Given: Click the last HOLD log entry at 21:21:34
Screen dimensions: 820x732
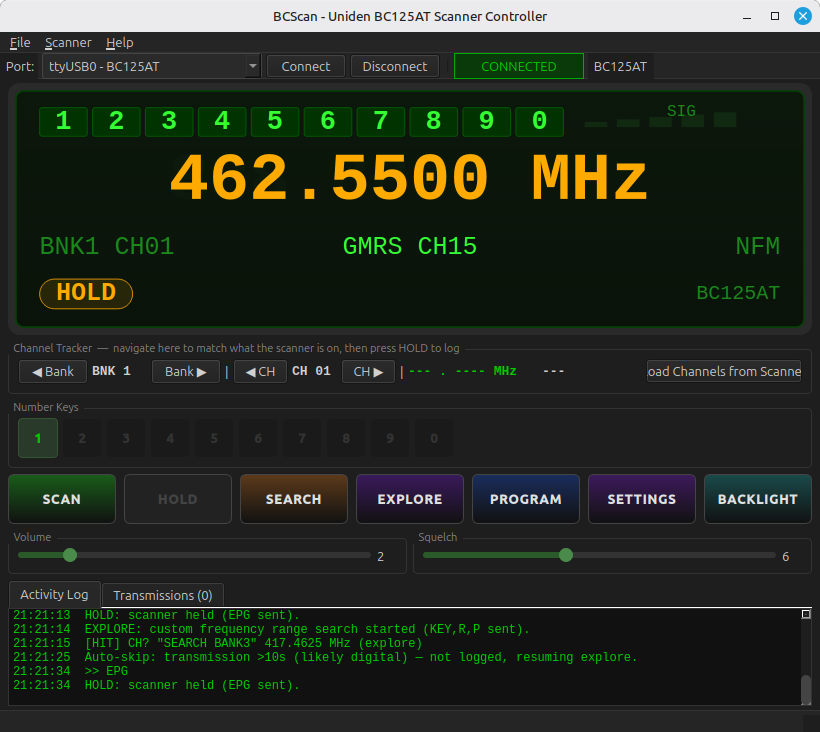Looking at the screenshot, I should tap(156, 685).
